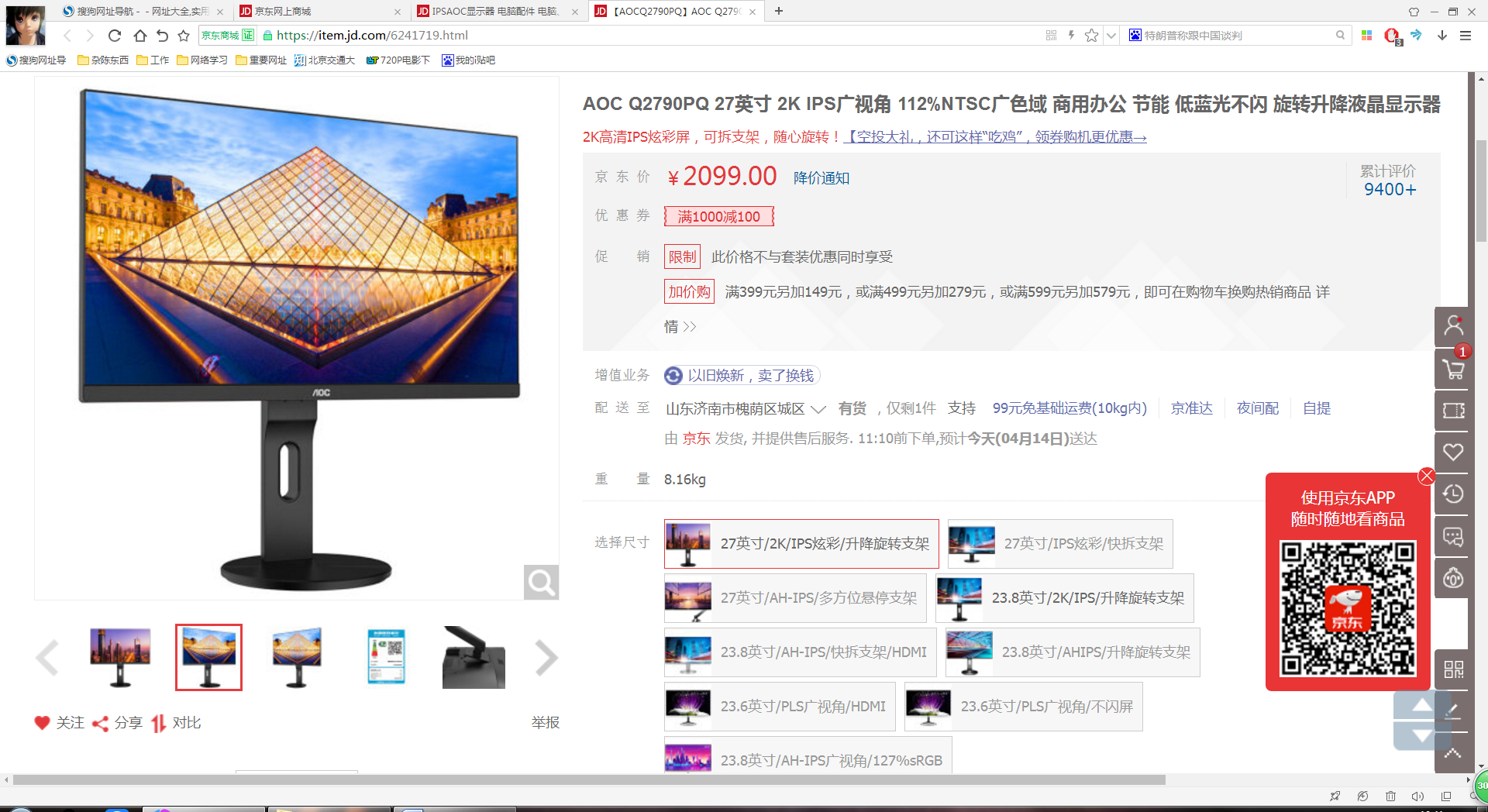Select size 23.8英寸/AH-IPS/快拆支架/HDMI

coord(800,652)
